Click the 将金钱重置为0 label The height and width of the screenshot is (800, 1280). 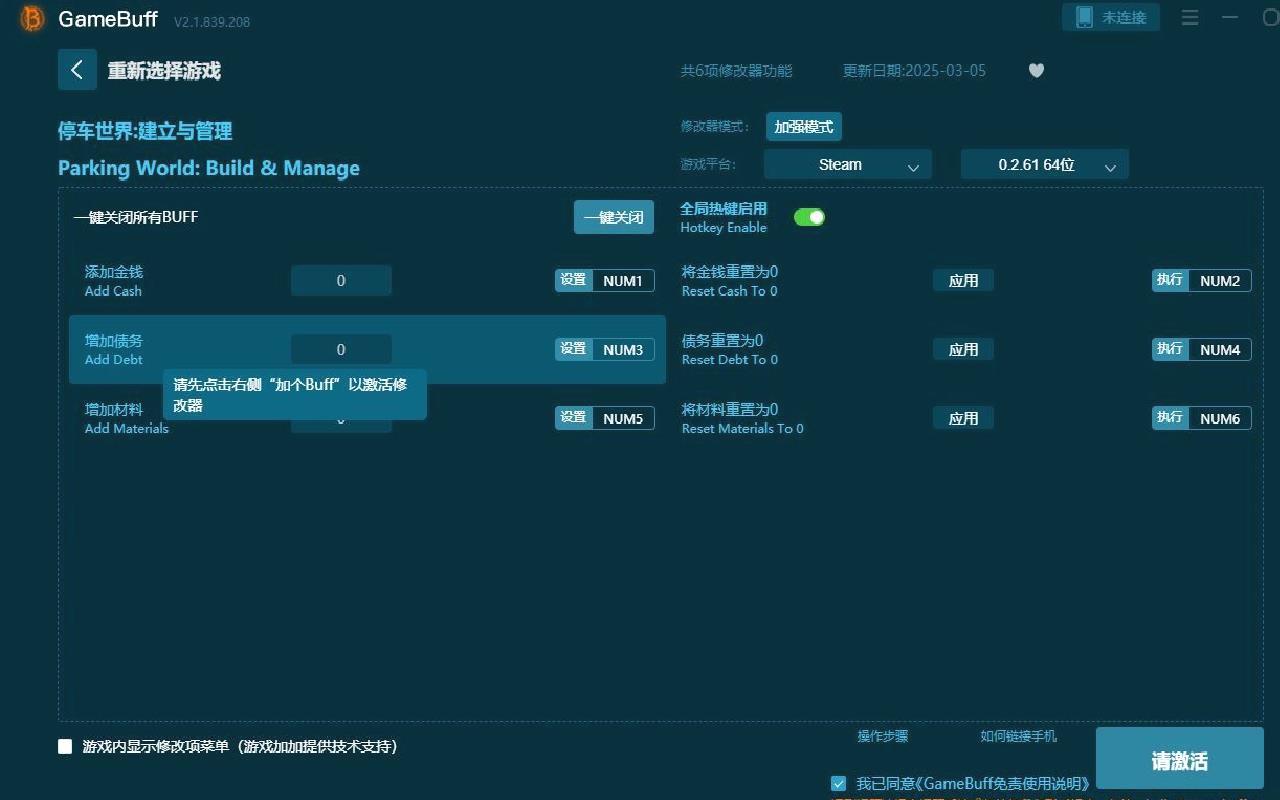coord(730,271)
